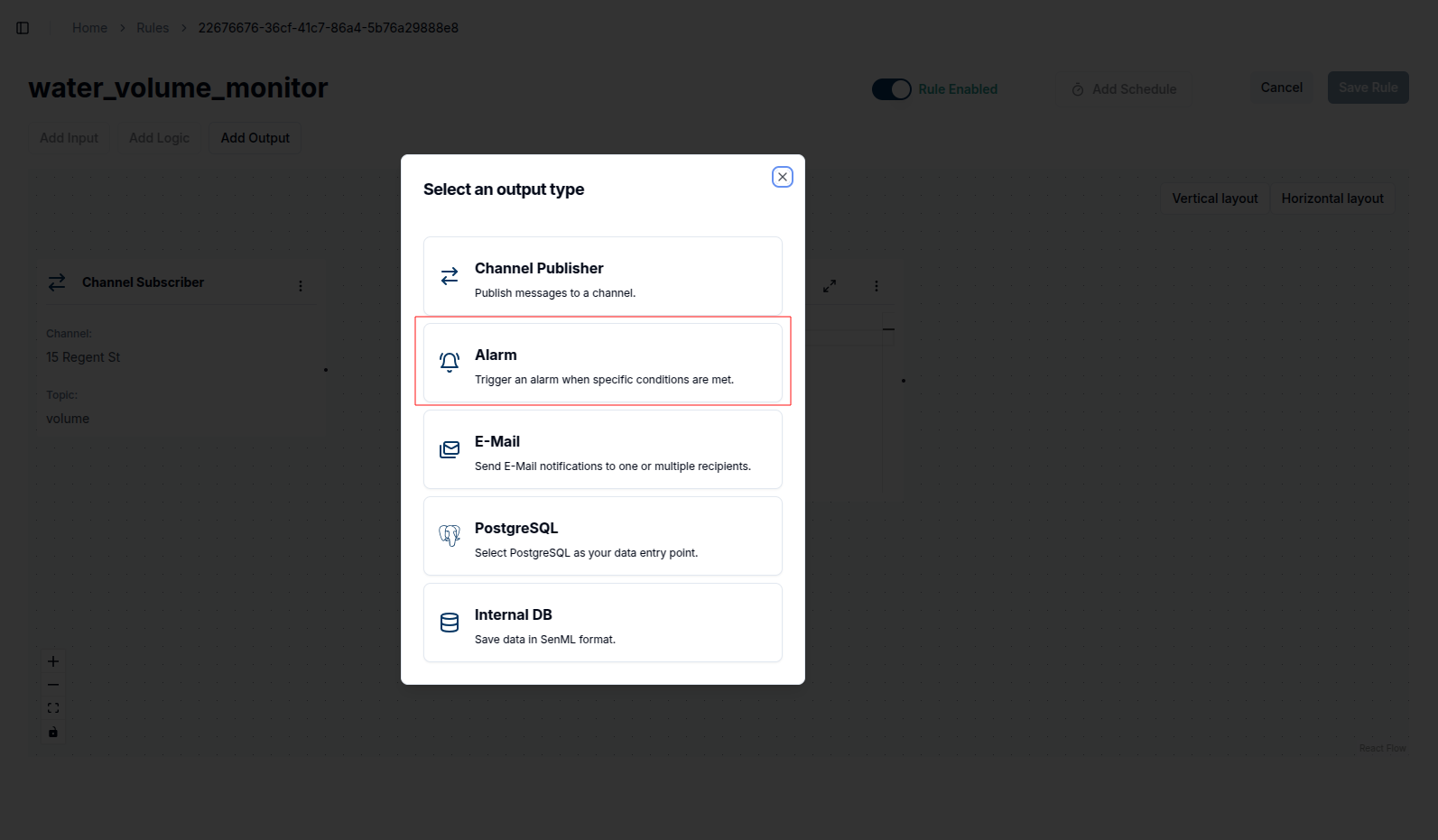Click the PostgreSQL elephant icon

coord(450,536)
